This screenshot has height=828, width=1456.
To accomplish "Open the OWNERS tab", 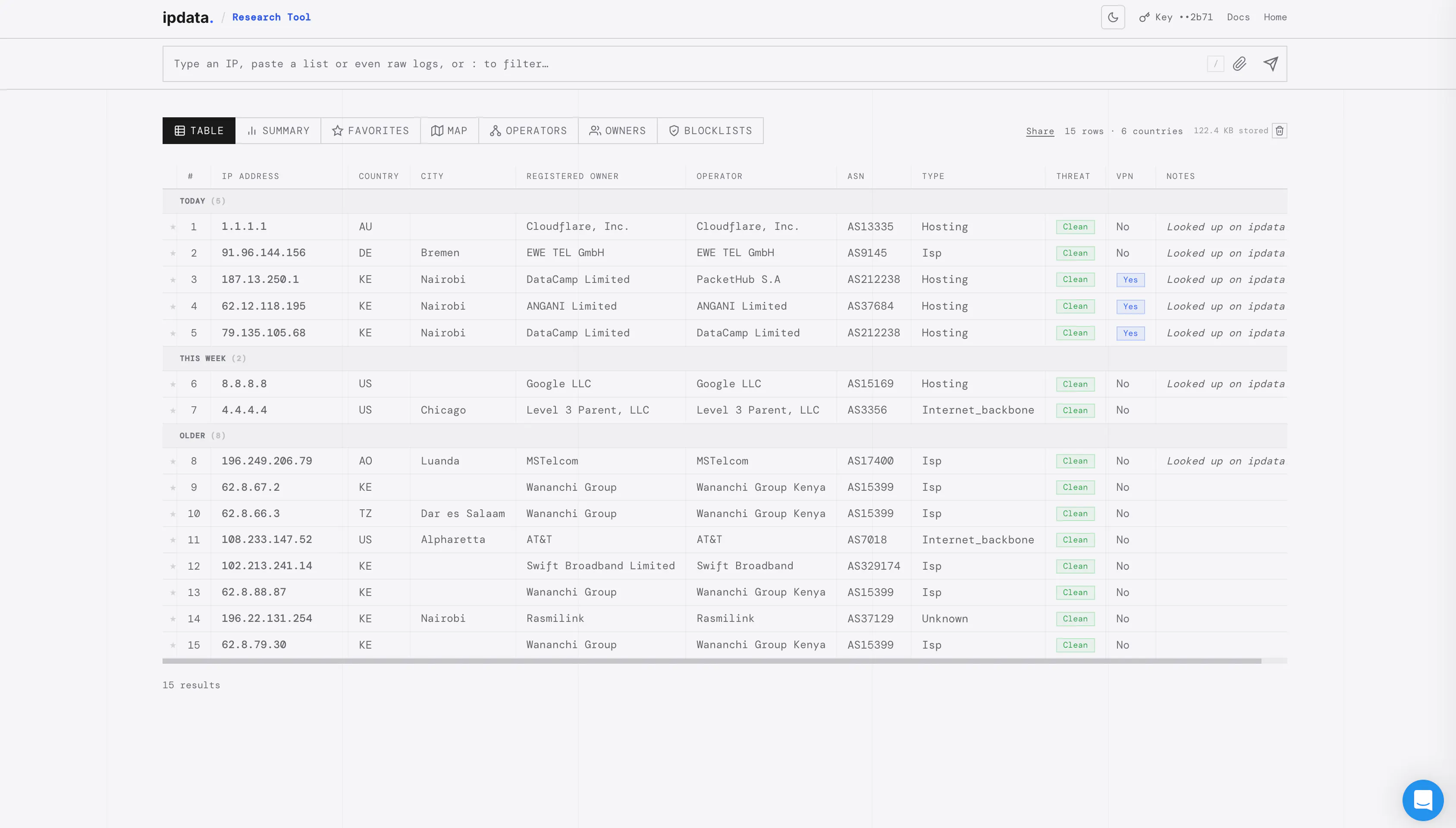I will 618,131.
